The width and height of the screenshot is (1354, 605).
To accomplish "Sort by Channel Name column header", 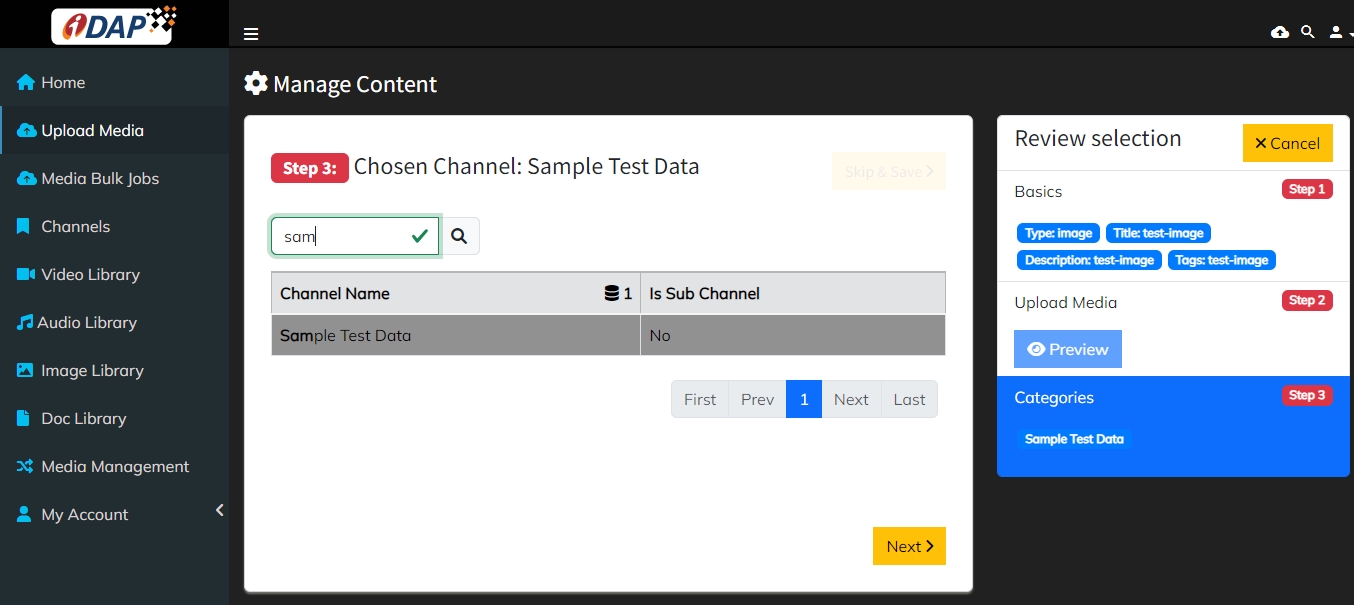I will pos(456,293).
